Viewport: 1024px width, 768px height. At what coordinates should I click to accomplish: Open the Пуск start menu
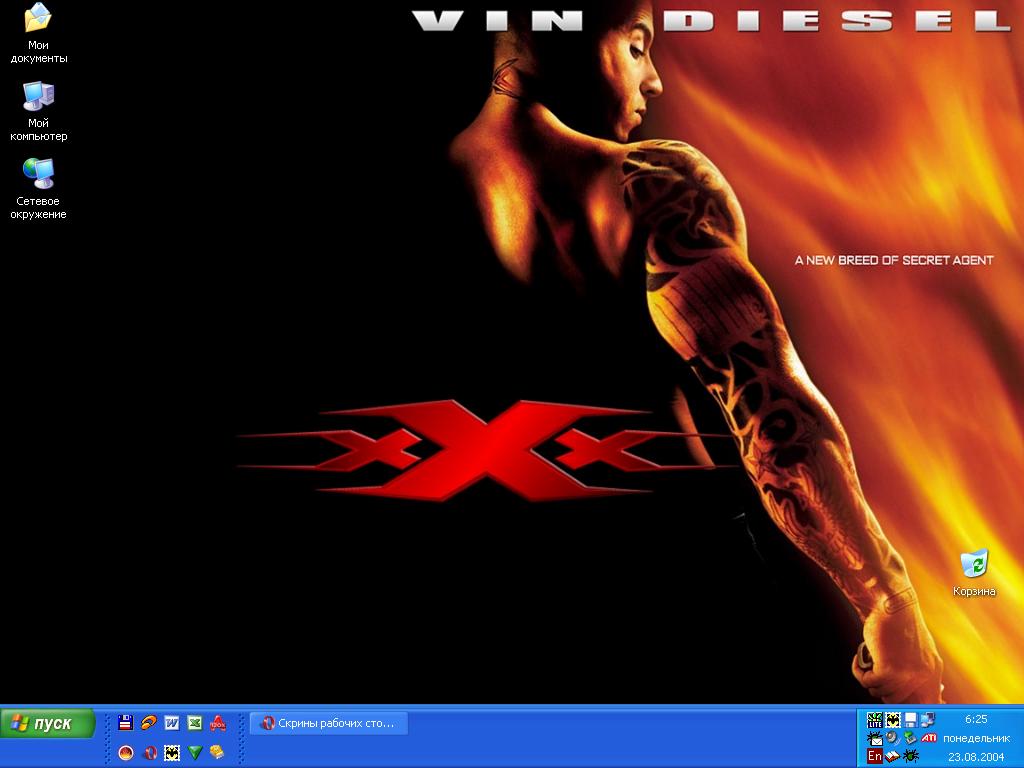tap(48, 723)
